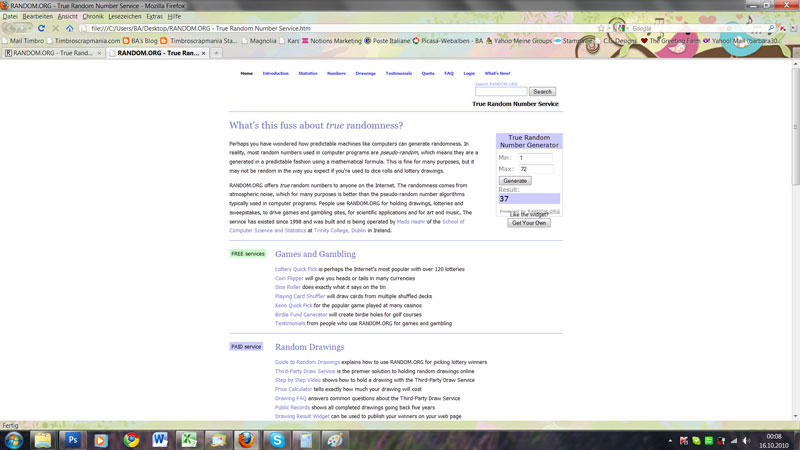Open the Hilfe menu

[174, 16]
